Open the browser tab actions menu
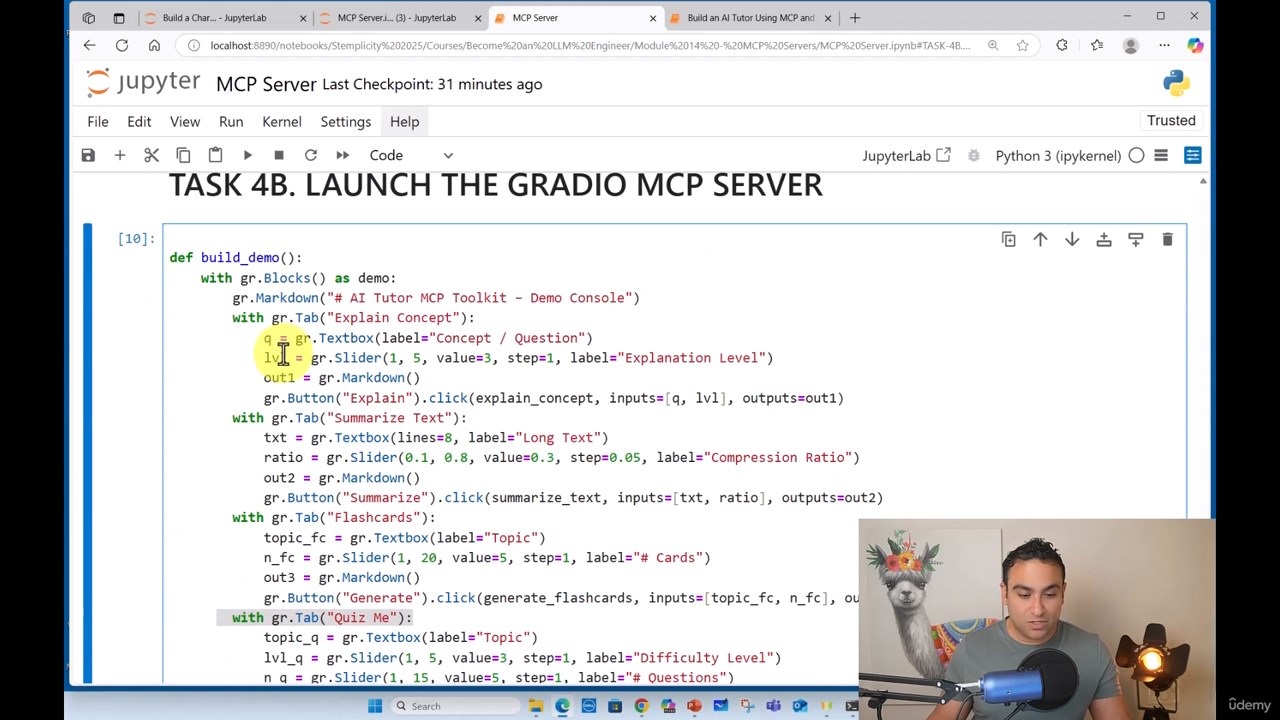Image resolution: width=1280 pixels, height=720 pixels. tap(119, 18)
